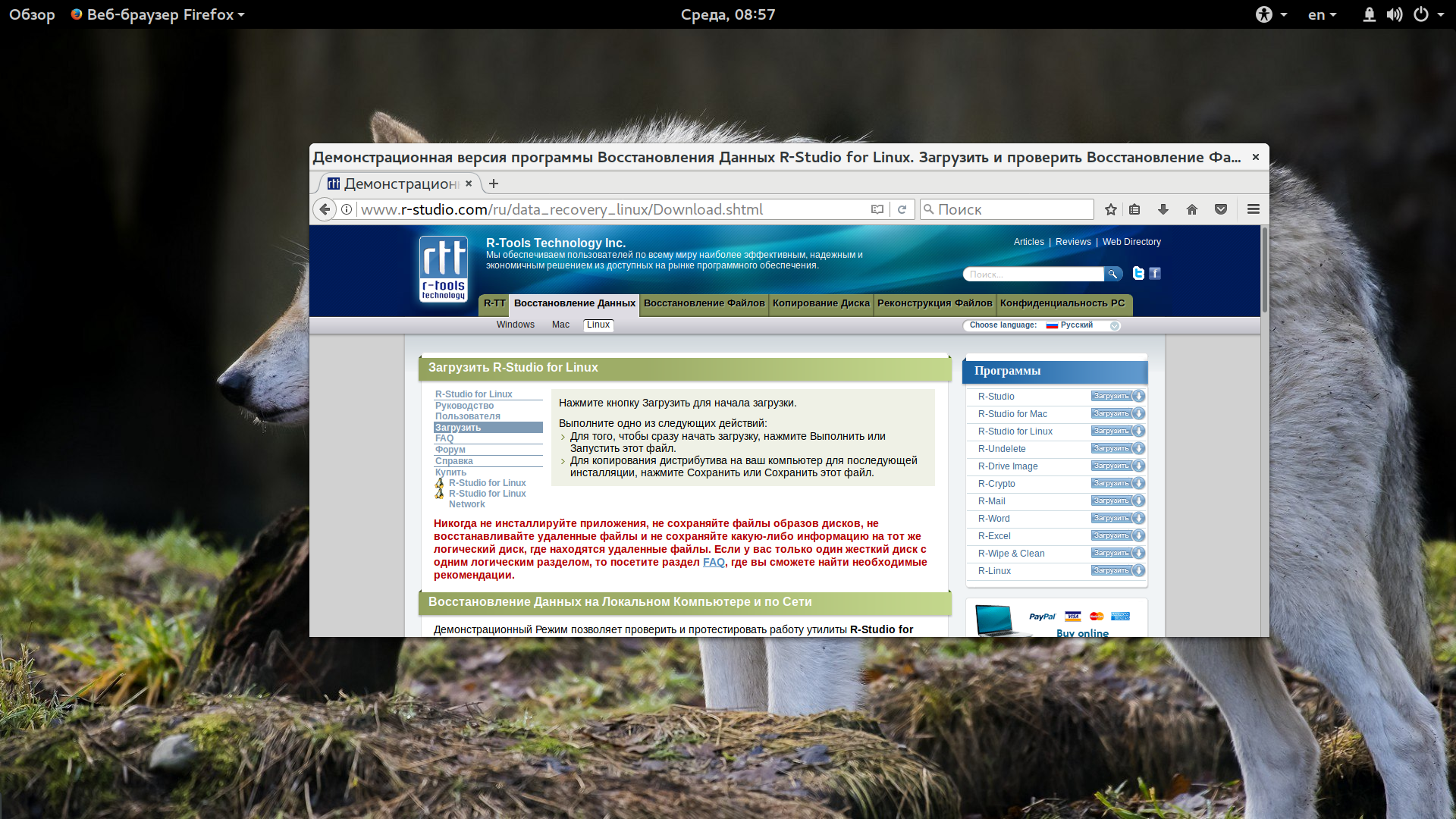Open the Facebook icon on site header

click(1155, 273)
